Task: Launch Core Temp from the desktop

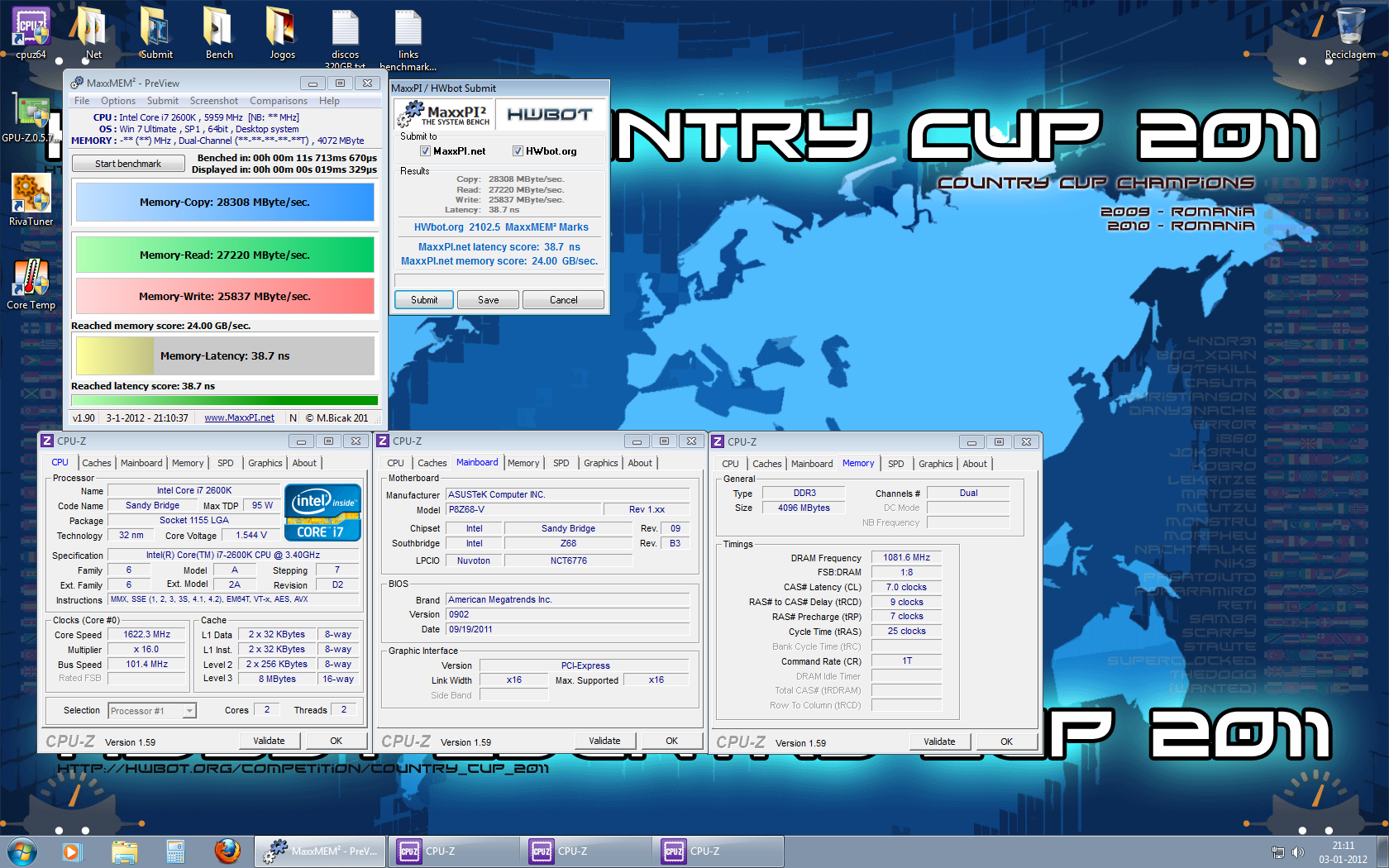Action: [31, 284]
